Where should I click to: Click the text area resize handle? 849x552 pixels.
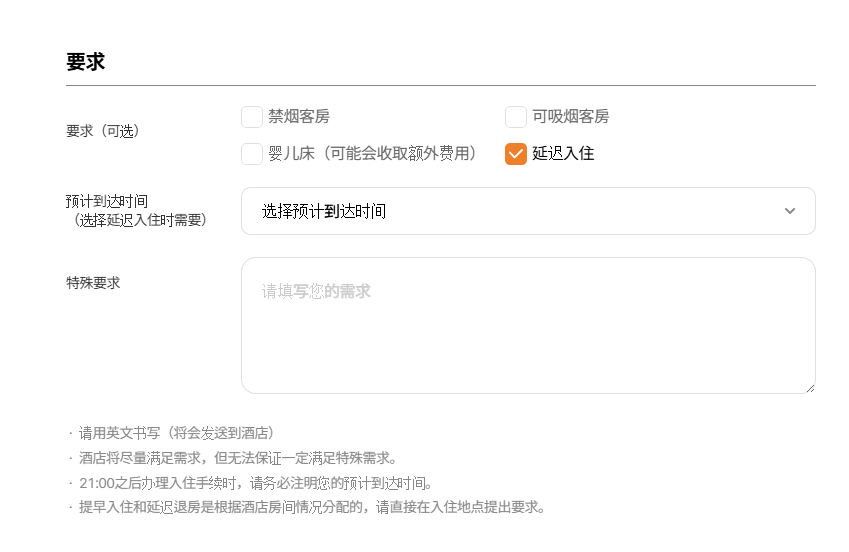(809, 387)
